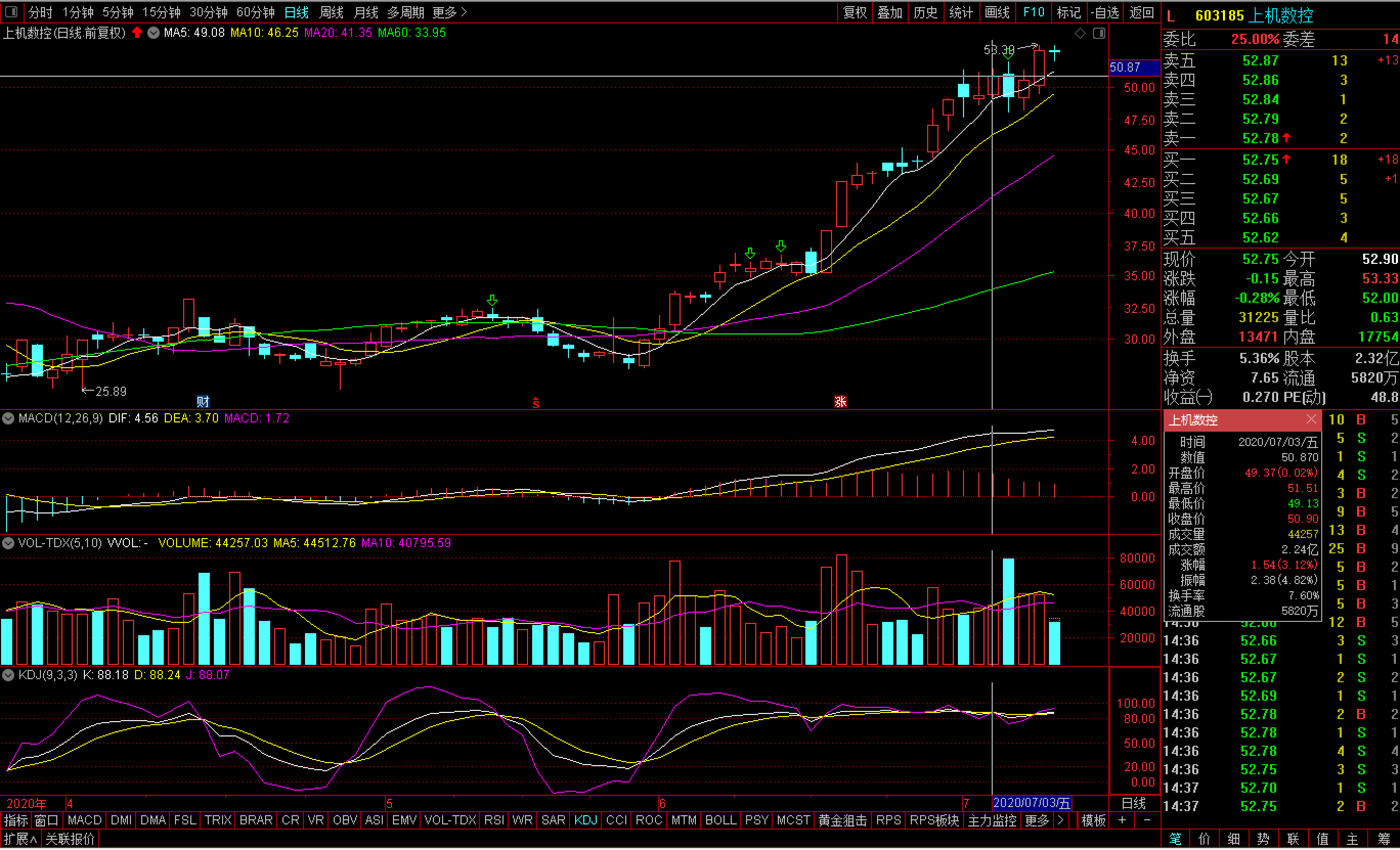
Task: Choose the 黄金狙击 indicator
Action: tap(843, 820)
